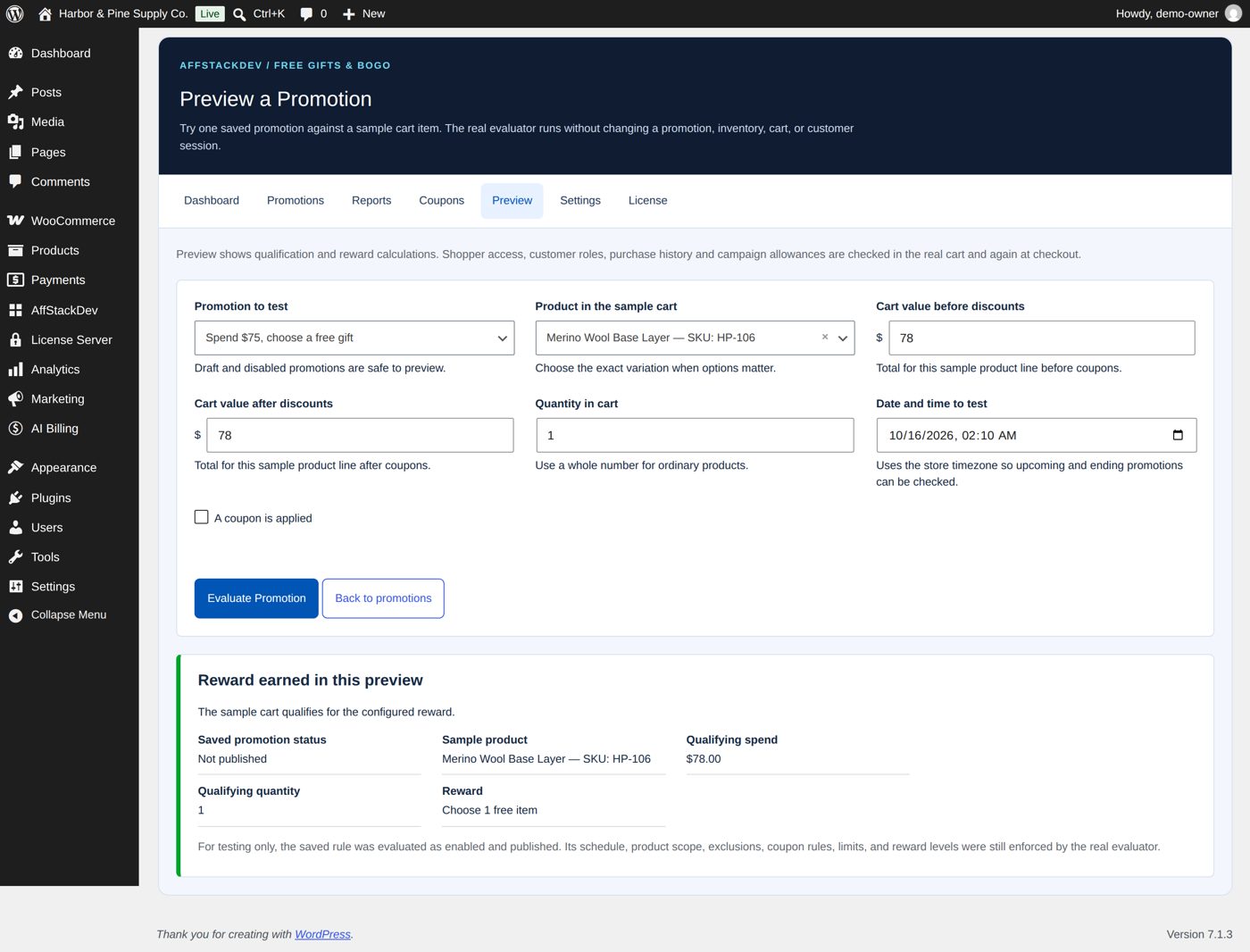Screen dimensions: 1250x952
Task: Click the plus icon next to New
Action: point(349,14)
